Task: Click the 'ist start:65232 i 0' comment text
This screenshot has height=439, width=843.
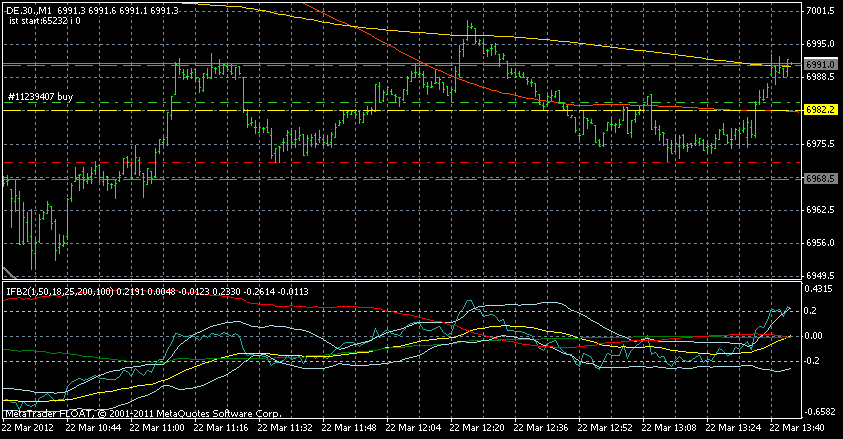Action: [x=45, y=21]
